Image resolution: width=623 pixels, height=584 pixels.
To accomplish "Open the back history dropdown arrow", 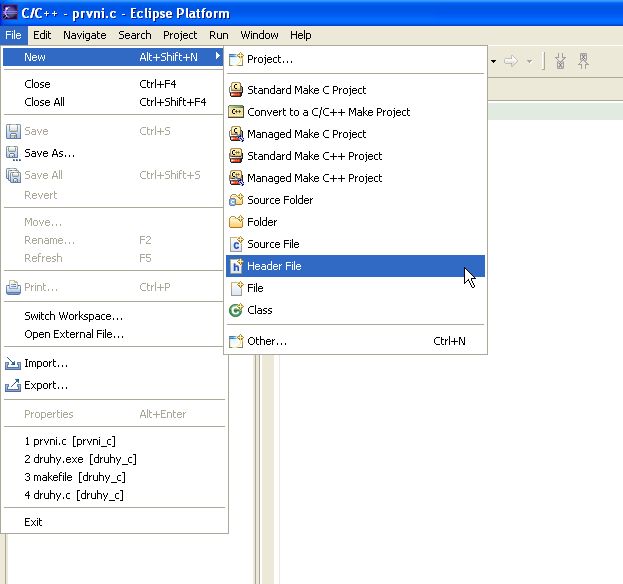I will tap(495, 62).
